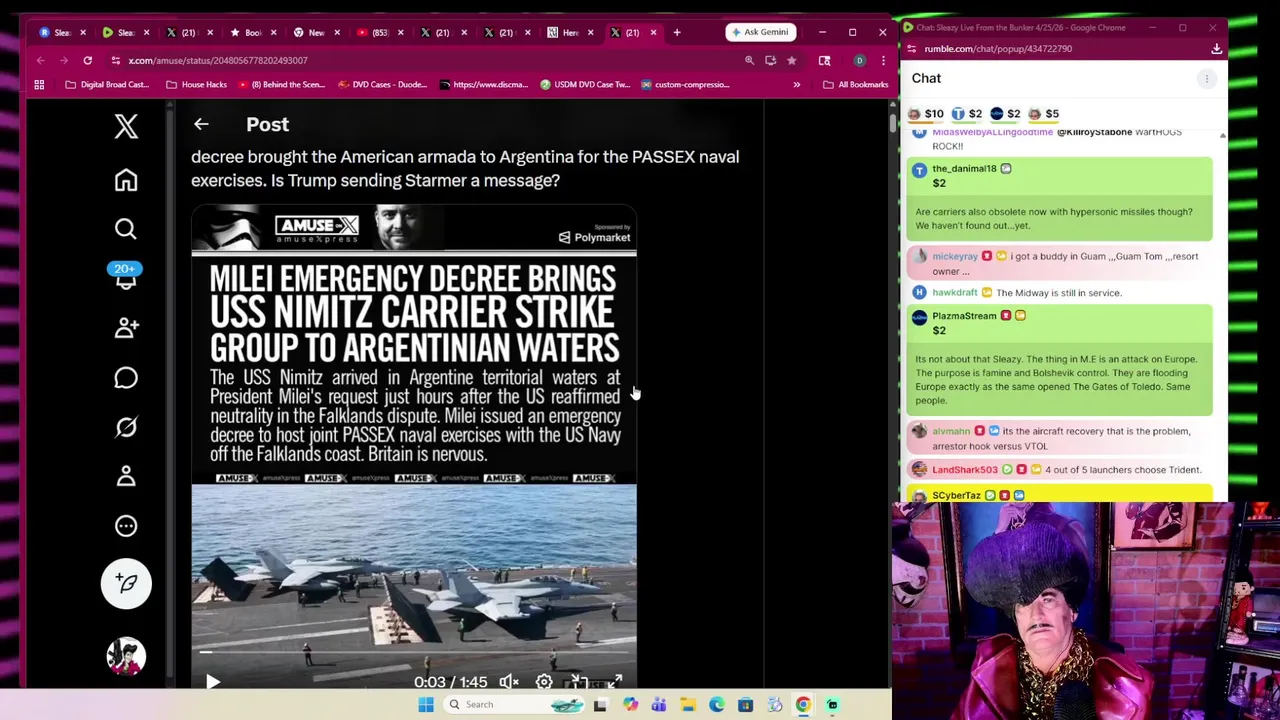Toggle video picture-in-picture mini player
Screen dimensions: 1280x720
(579, 682)
